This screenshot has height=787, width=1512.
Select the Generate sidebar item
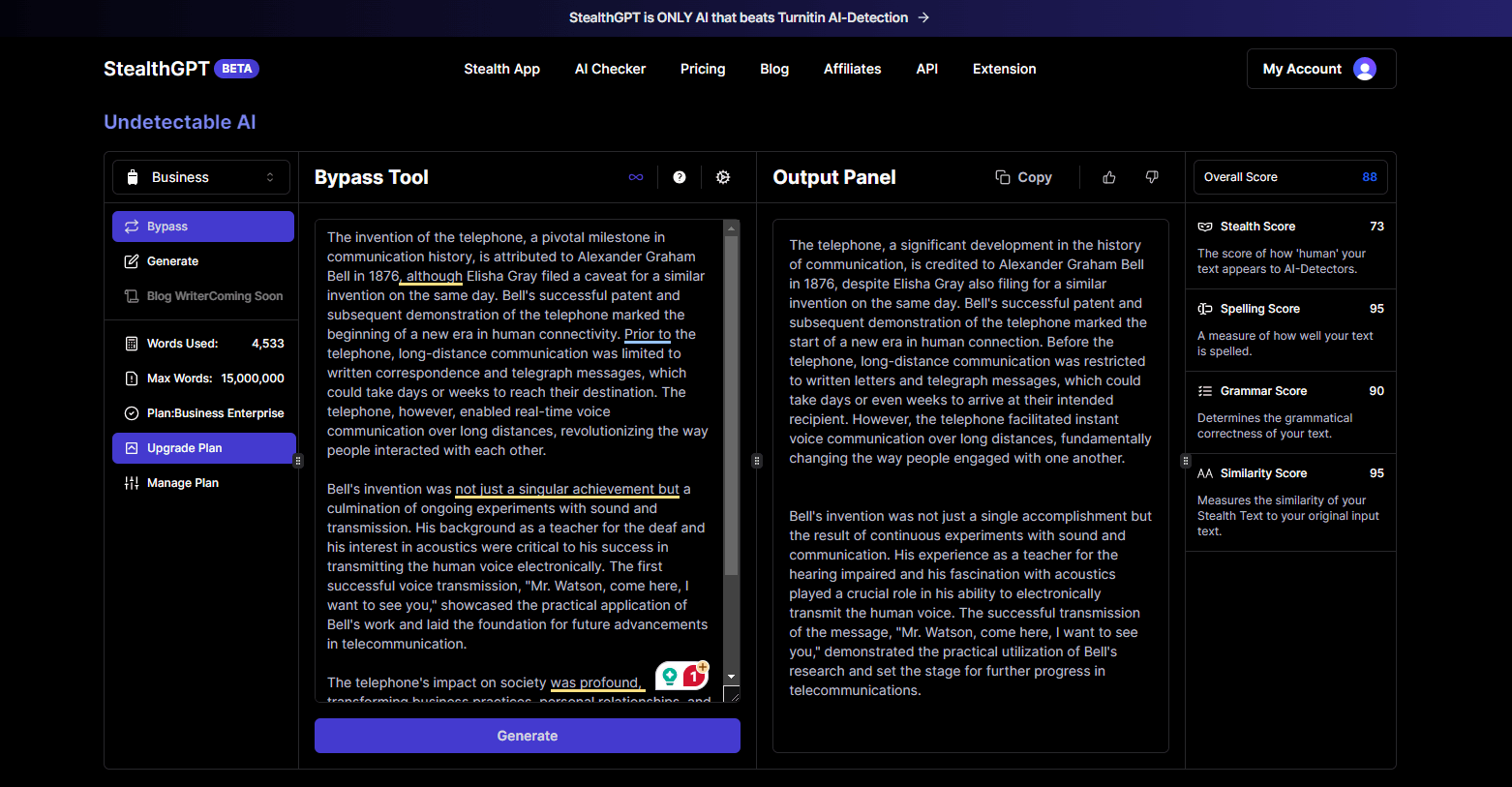tap(172, 261)
